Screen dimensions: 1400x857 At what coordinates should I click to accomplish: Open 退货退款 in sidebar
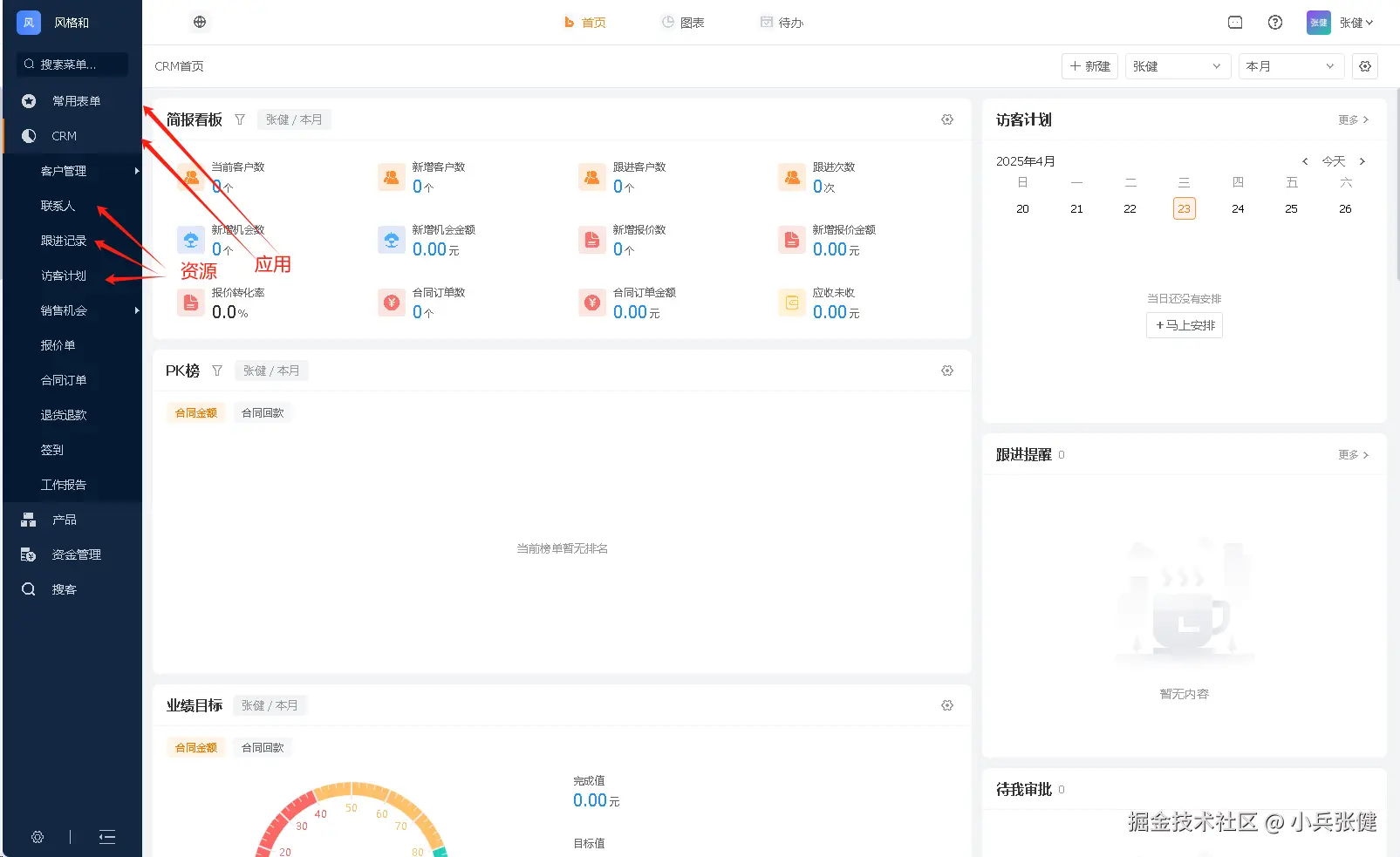click(73, 415)
